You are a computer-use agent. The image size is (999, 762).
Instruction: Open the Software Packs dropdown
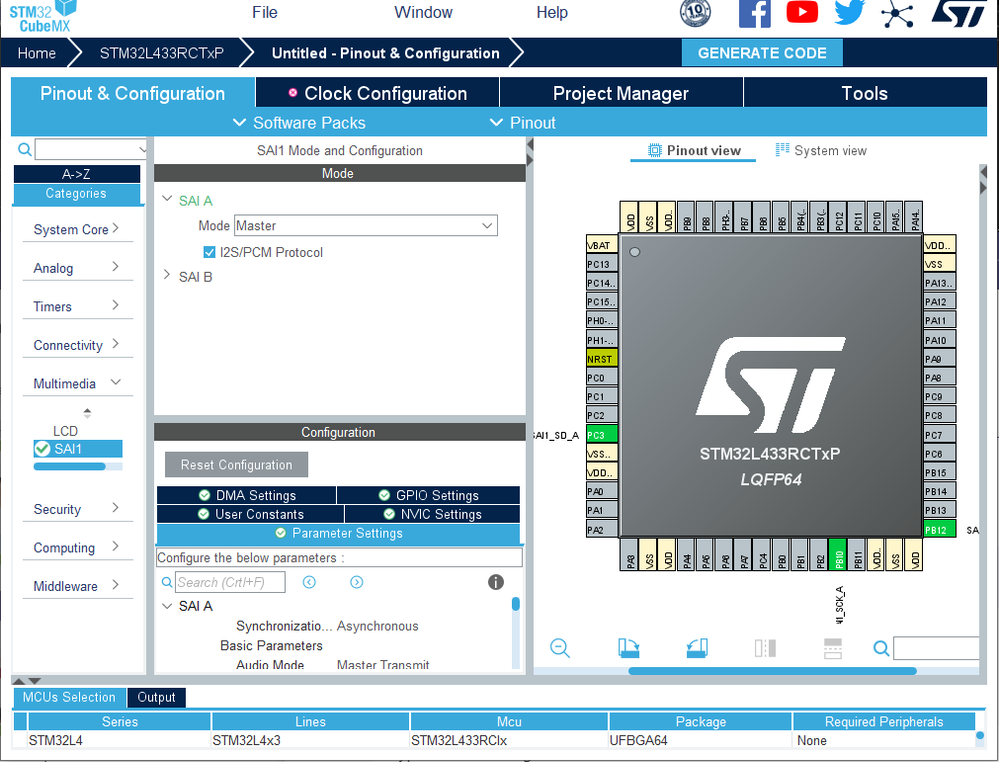coord(299,122)
